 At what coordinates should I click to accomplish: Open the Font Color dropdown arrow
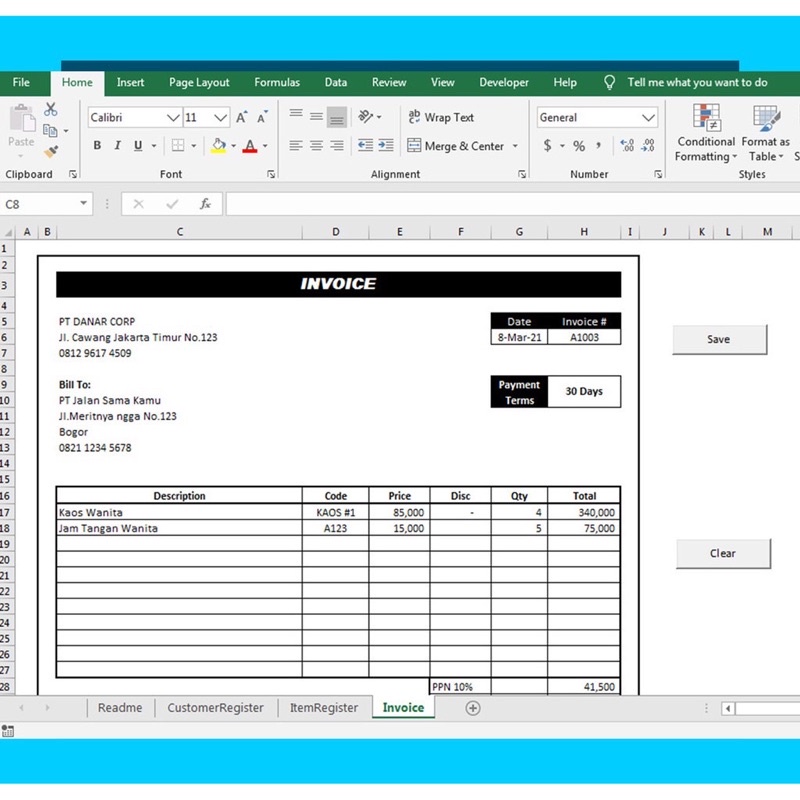265,146
